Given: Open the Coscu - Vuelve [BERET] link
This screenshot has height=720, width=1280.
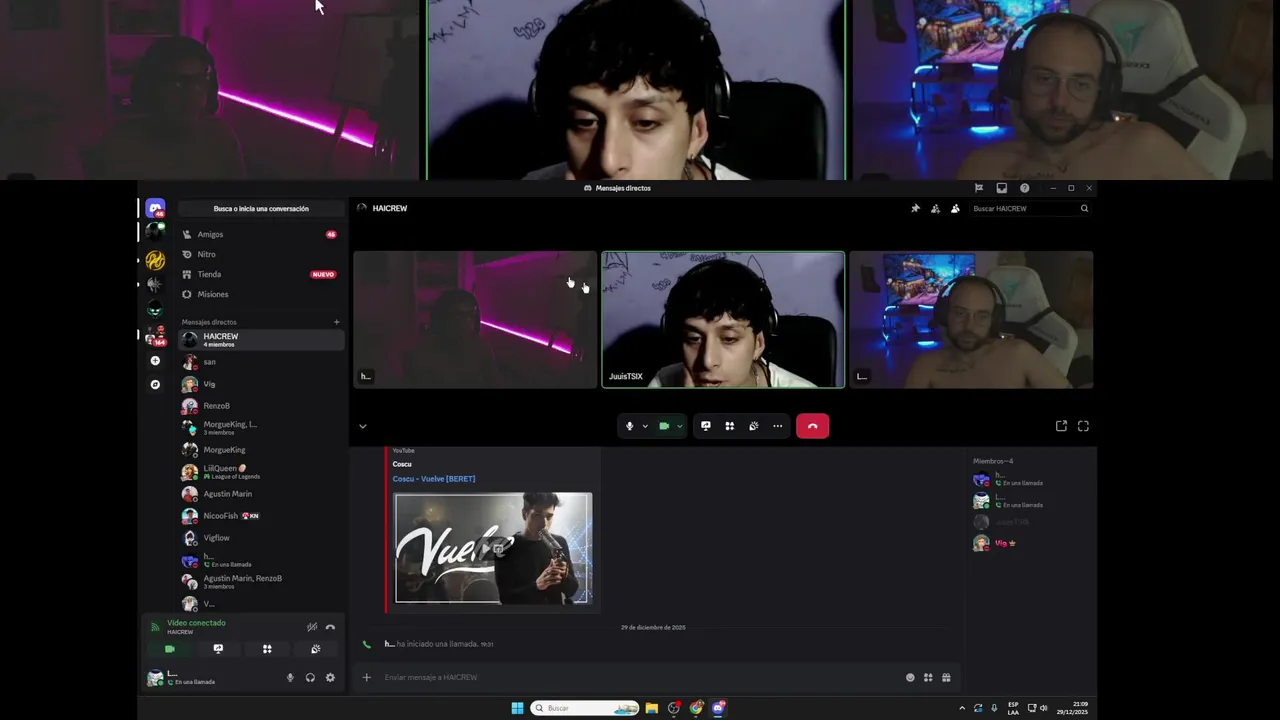Looking at the screenshot, I should 434,479.
